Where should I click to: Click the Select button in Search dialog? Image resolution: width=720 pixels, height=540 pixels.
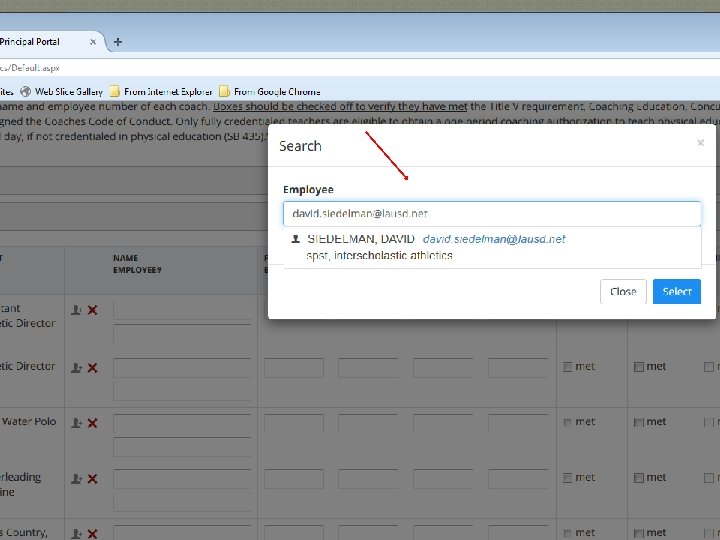676,292
